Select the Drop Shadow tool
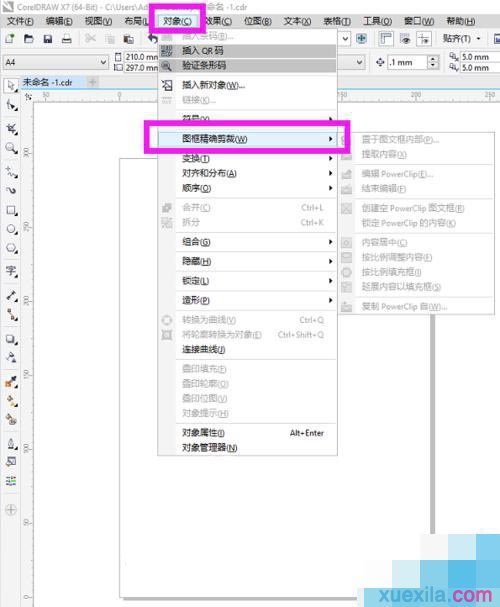Image resolution: width=500 pixels, height=607 pixels. coord(11,339)
